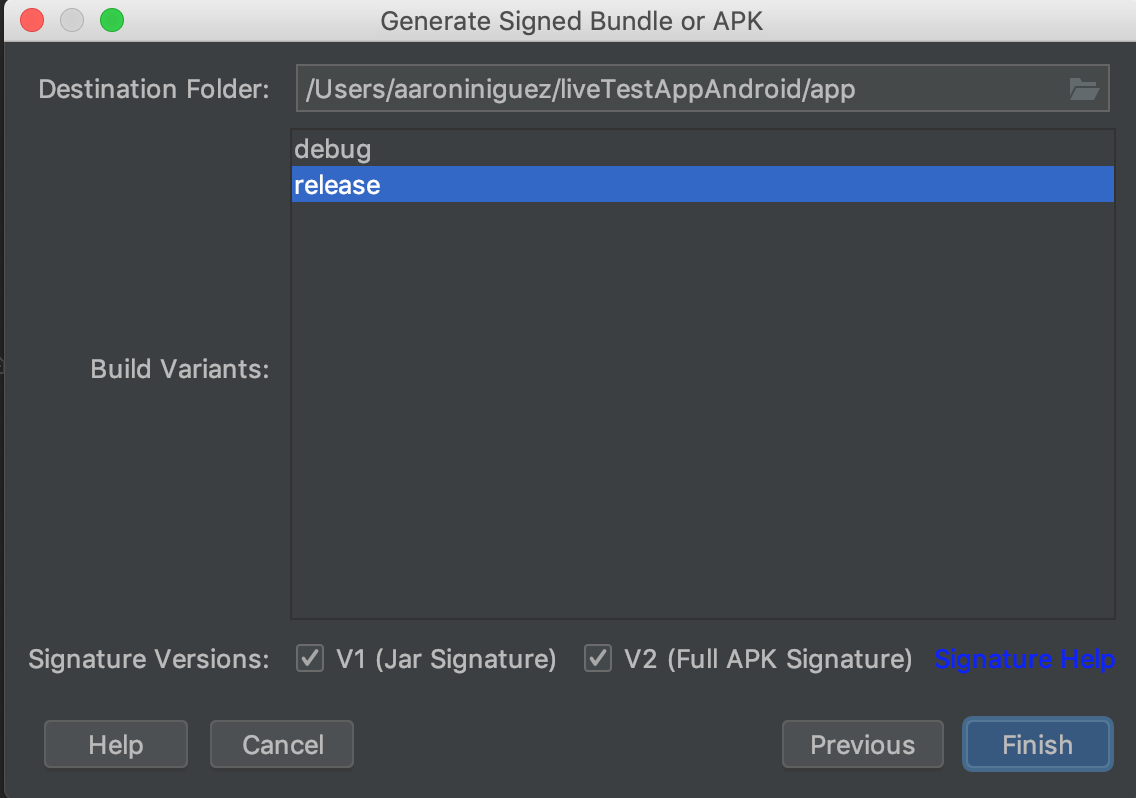Click empty space in the Build Variants list
1136x798 pixels.
coord(700,420)
